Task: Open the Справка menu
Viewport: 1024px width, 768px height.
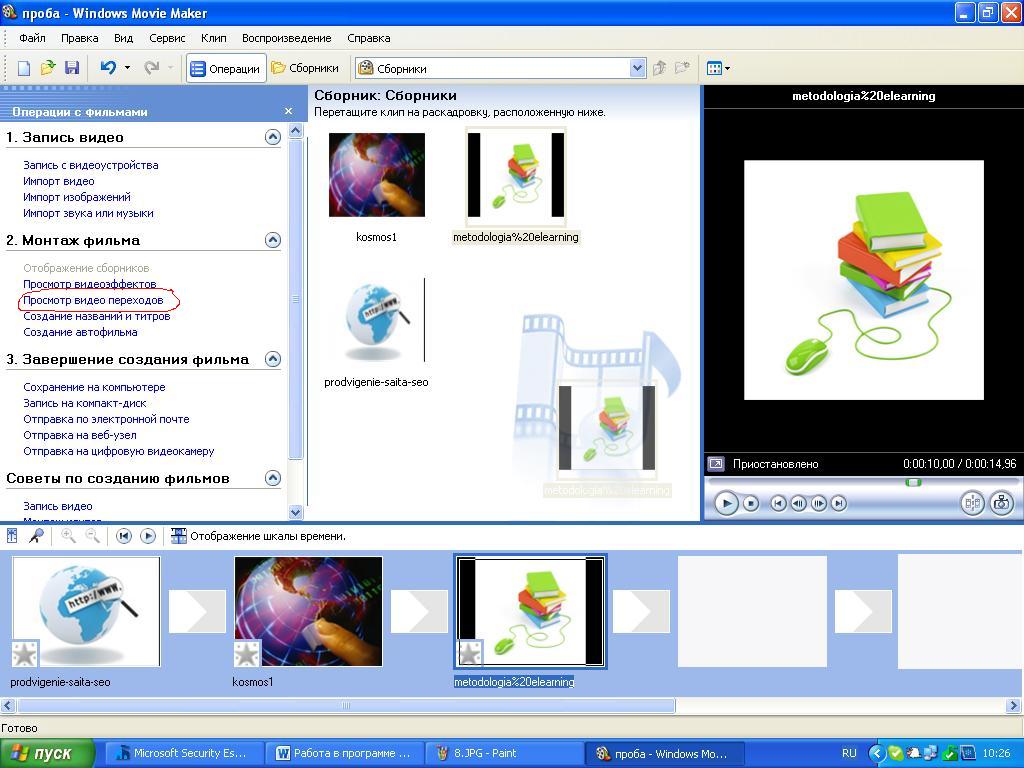Action: point(369,38)
